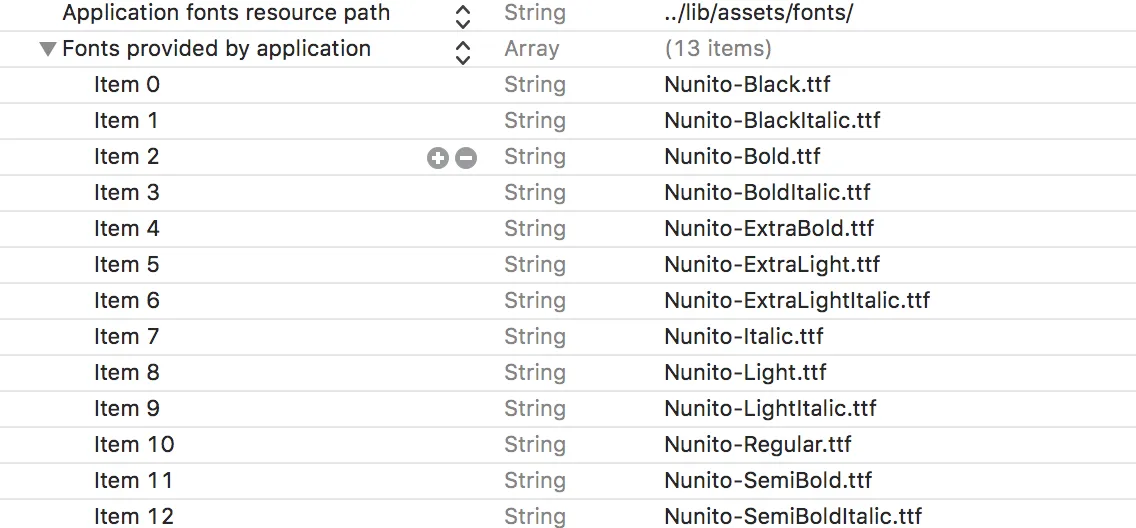The height and width of the screenshot is (528, 1136).
Task: Open key stepper for Application fonts resource path
Action: pyautogui.click(x=462, y=15)
